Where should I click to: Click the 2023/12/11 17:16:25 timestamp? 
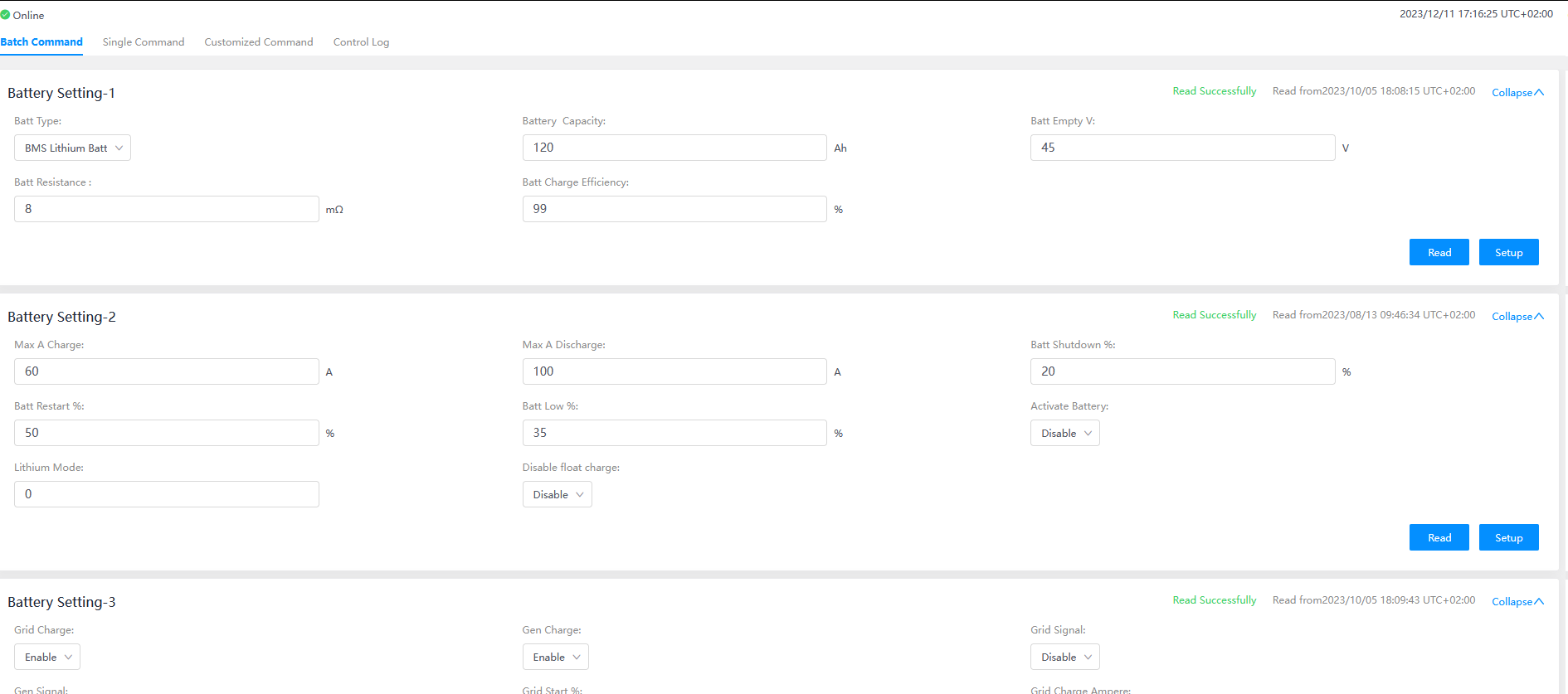(x=1476, y=14)
